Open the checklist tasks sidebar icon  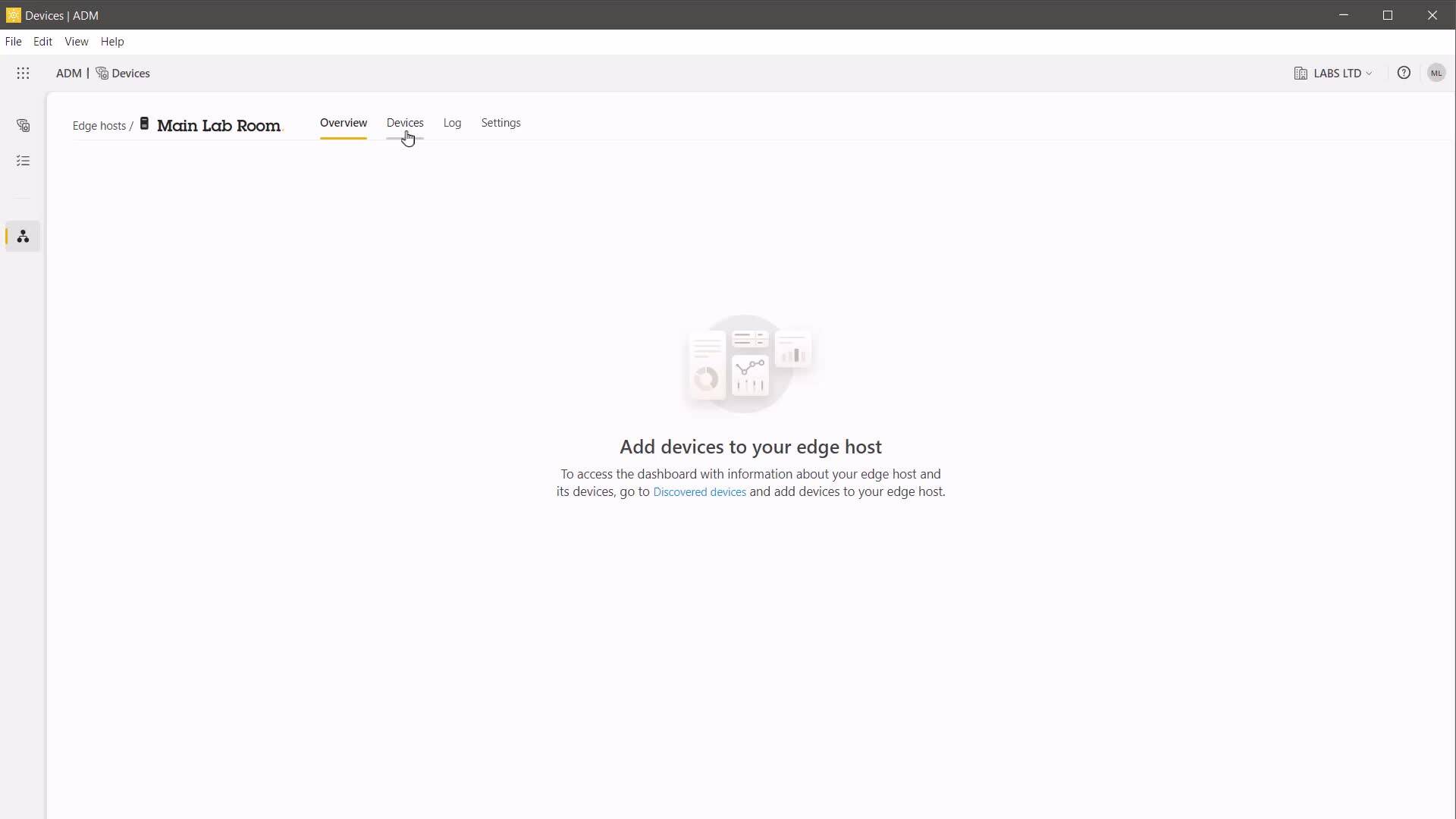pos(23,161)
